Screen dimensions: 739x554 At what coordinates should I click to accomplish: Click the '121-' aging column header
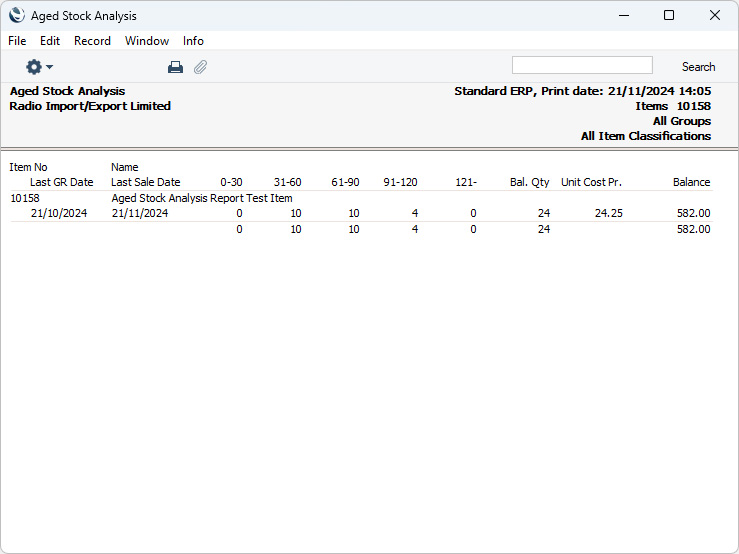[x=466, y=182]
